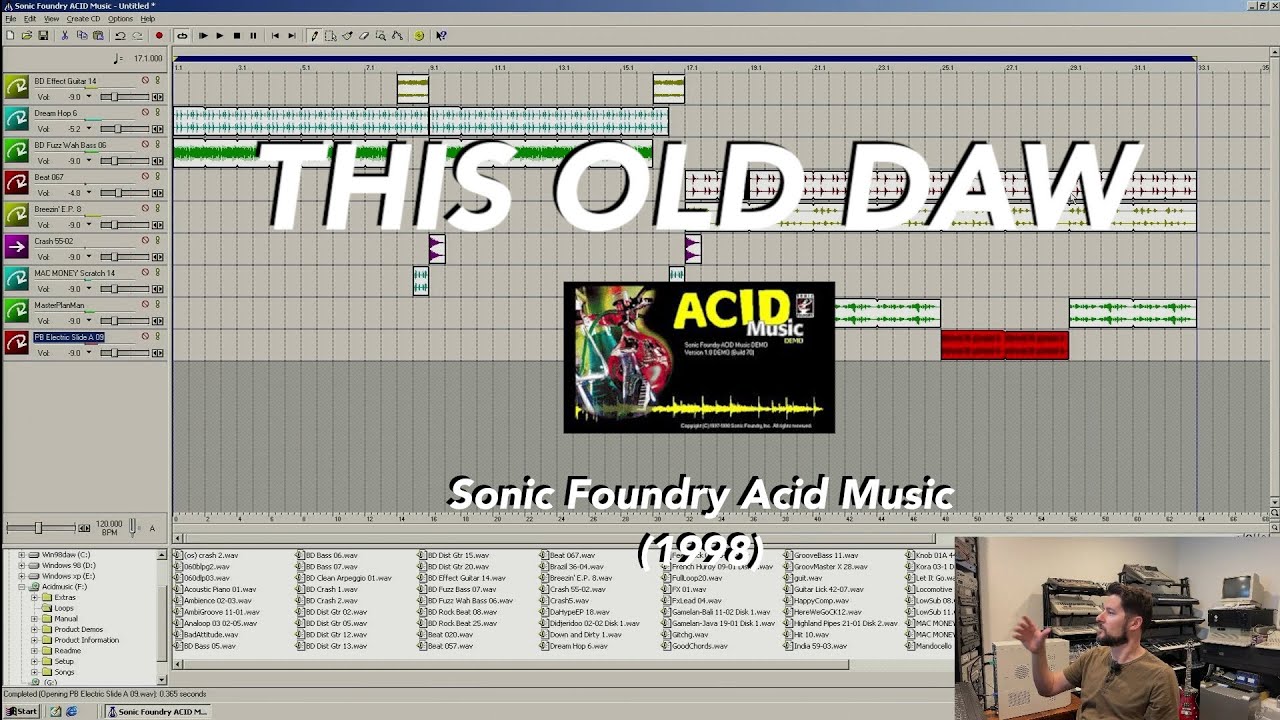Image resolution: width=1280 pixels, height=720 pixels.
Task: Start recording with the red Record button
Action: click(159, 35)
